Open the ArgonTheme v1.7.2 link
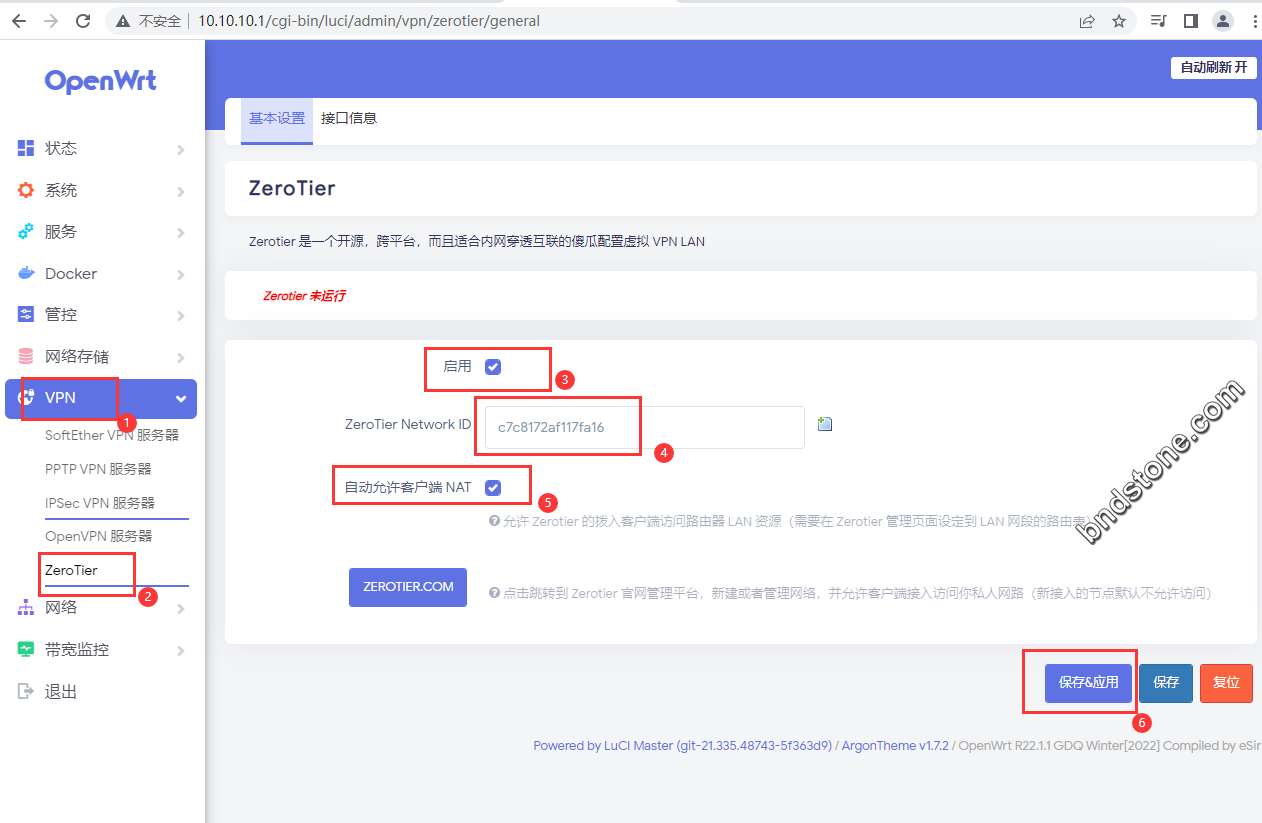The image size is (1262, 823). tap(896, 745)
